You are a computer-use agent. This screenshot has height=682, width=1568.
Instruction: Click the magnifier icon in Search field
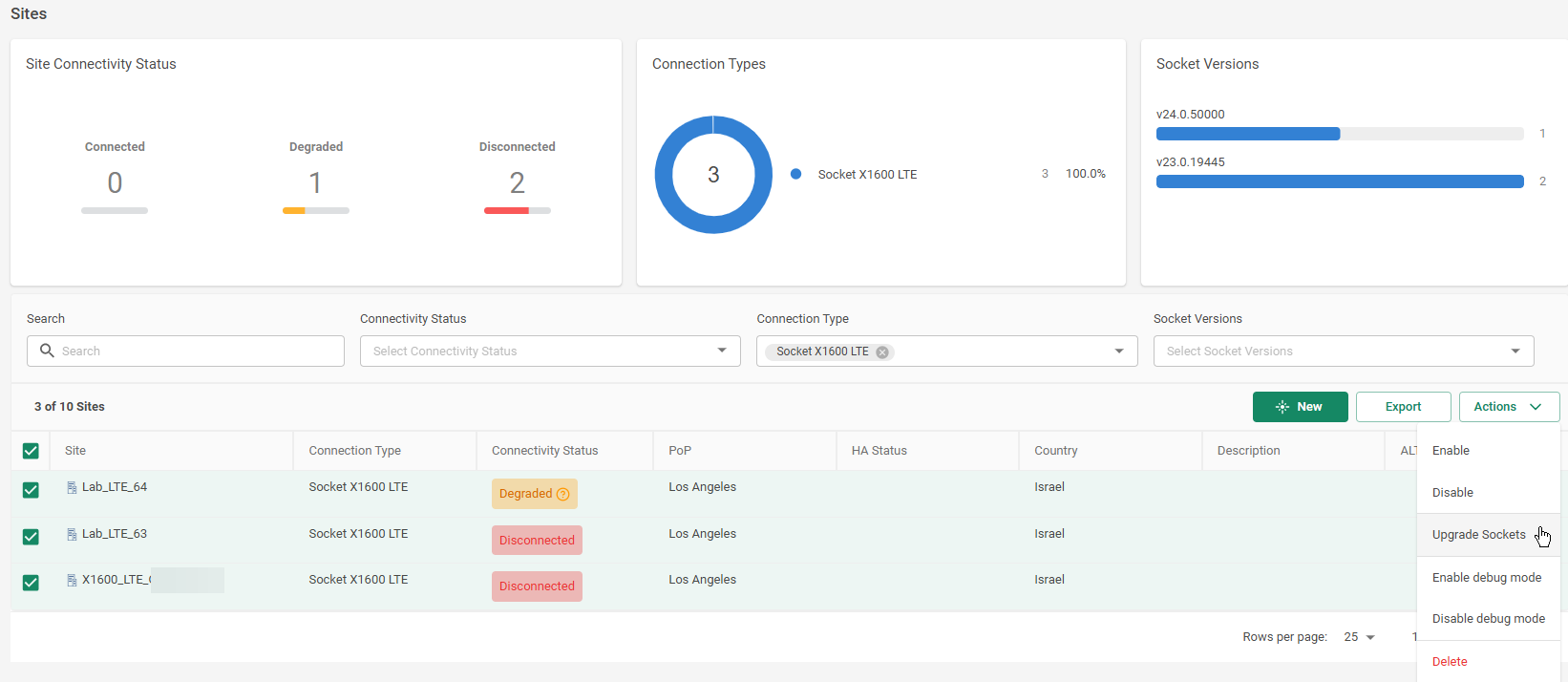tap(47, 351)
